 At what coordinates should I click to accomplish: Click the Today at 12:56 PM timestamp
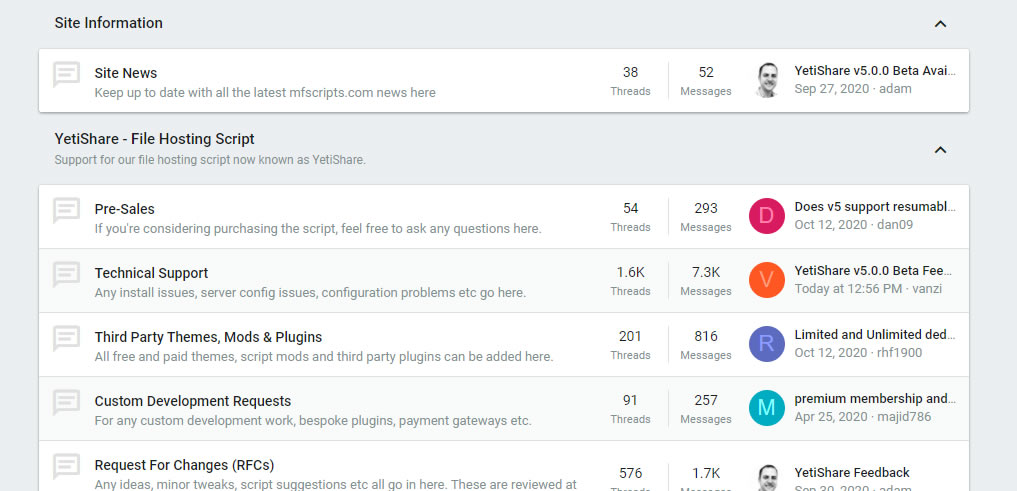tap(848, 289)
